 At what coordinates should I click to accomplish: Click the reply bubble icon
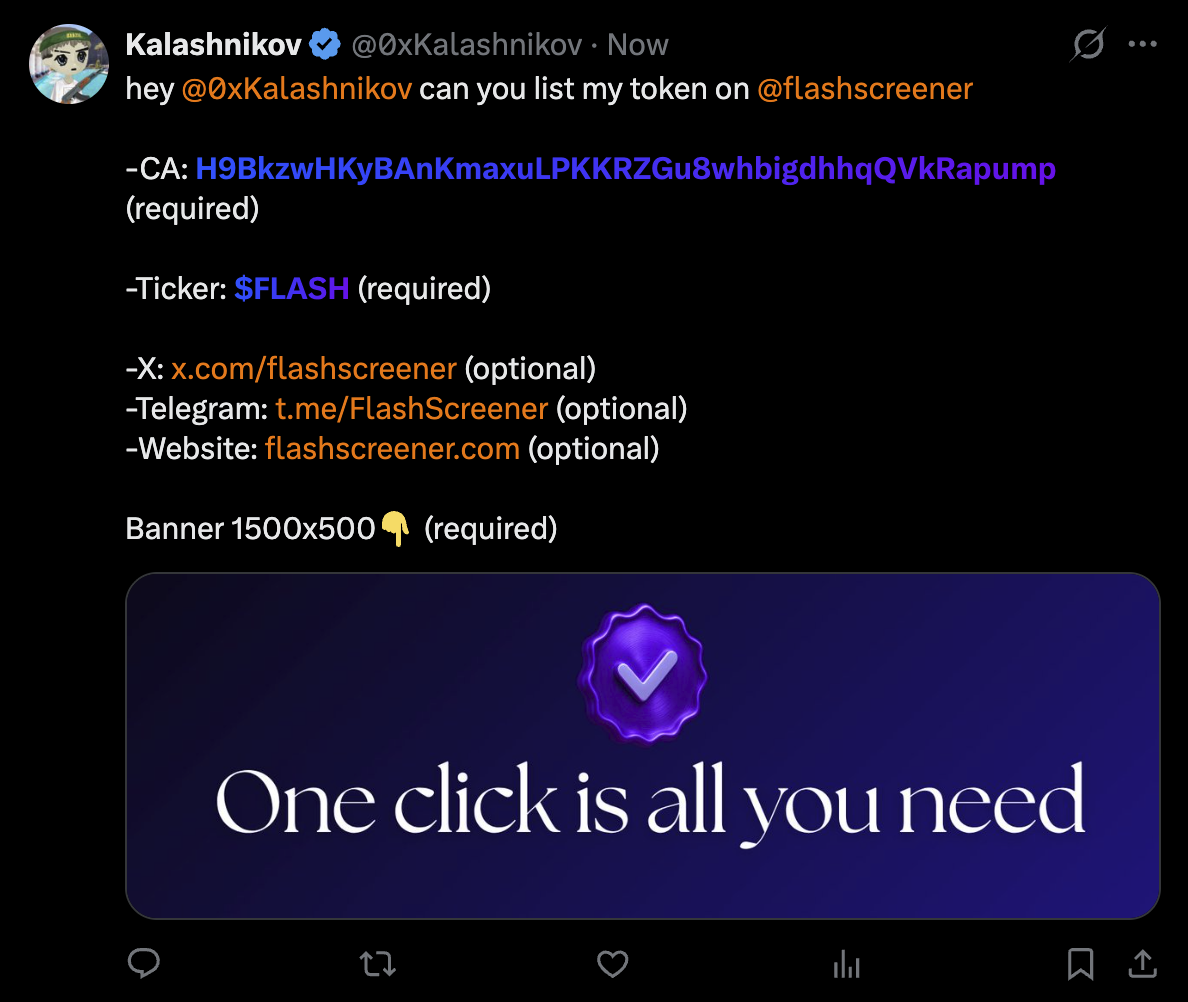[x=144, y=964]
